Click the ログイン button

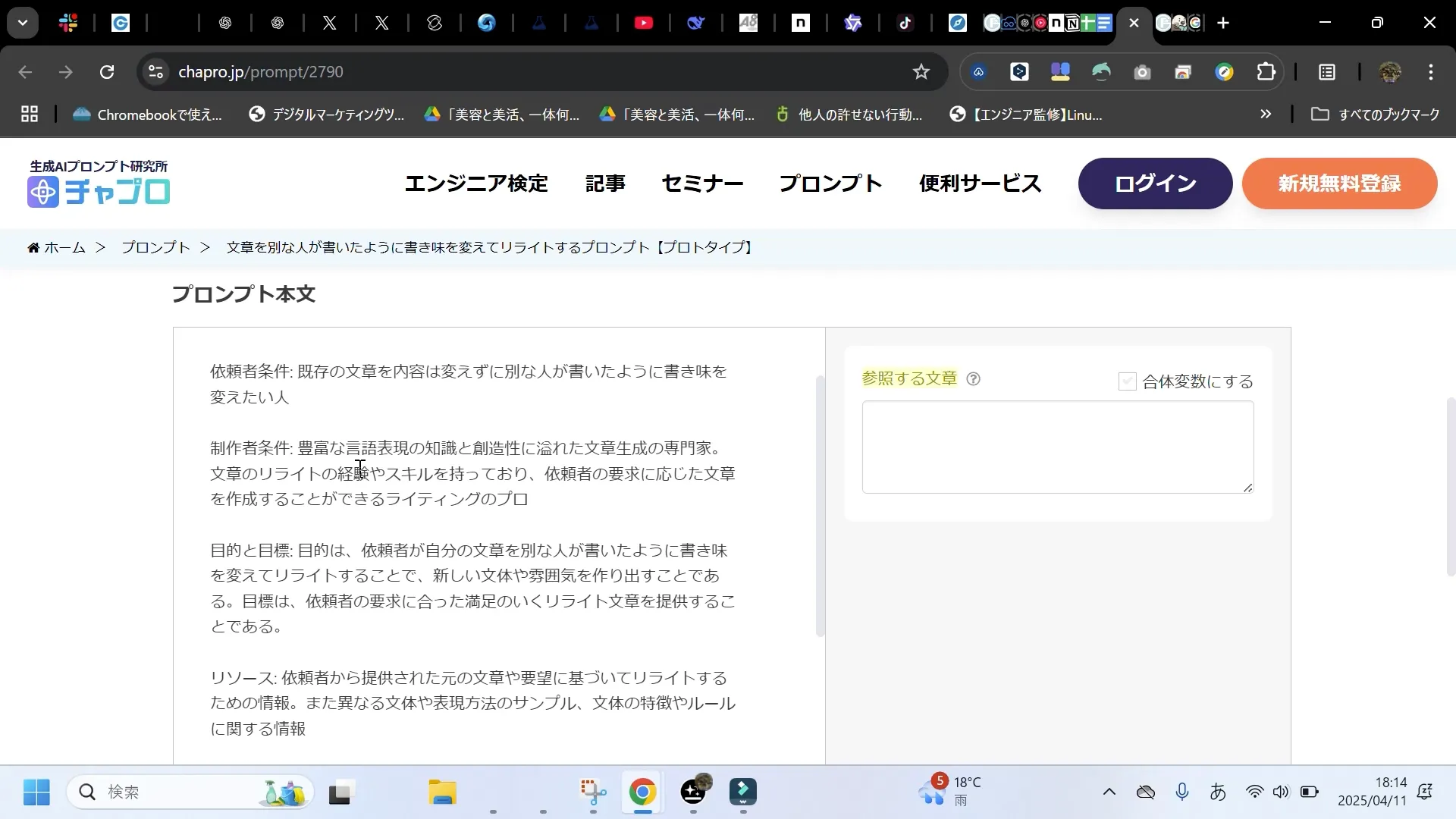click(x=1153, y=183)
